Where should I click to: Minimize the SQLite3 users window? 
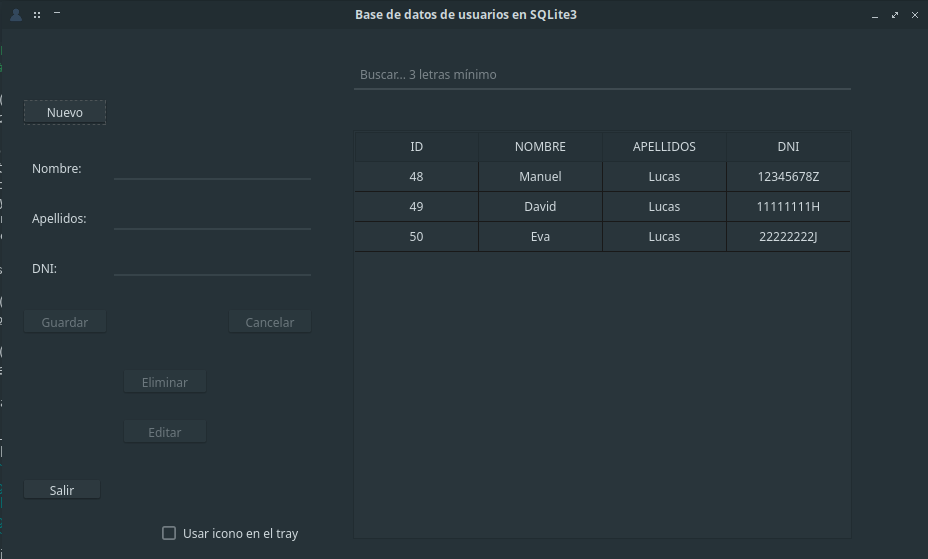click(875, 15)
